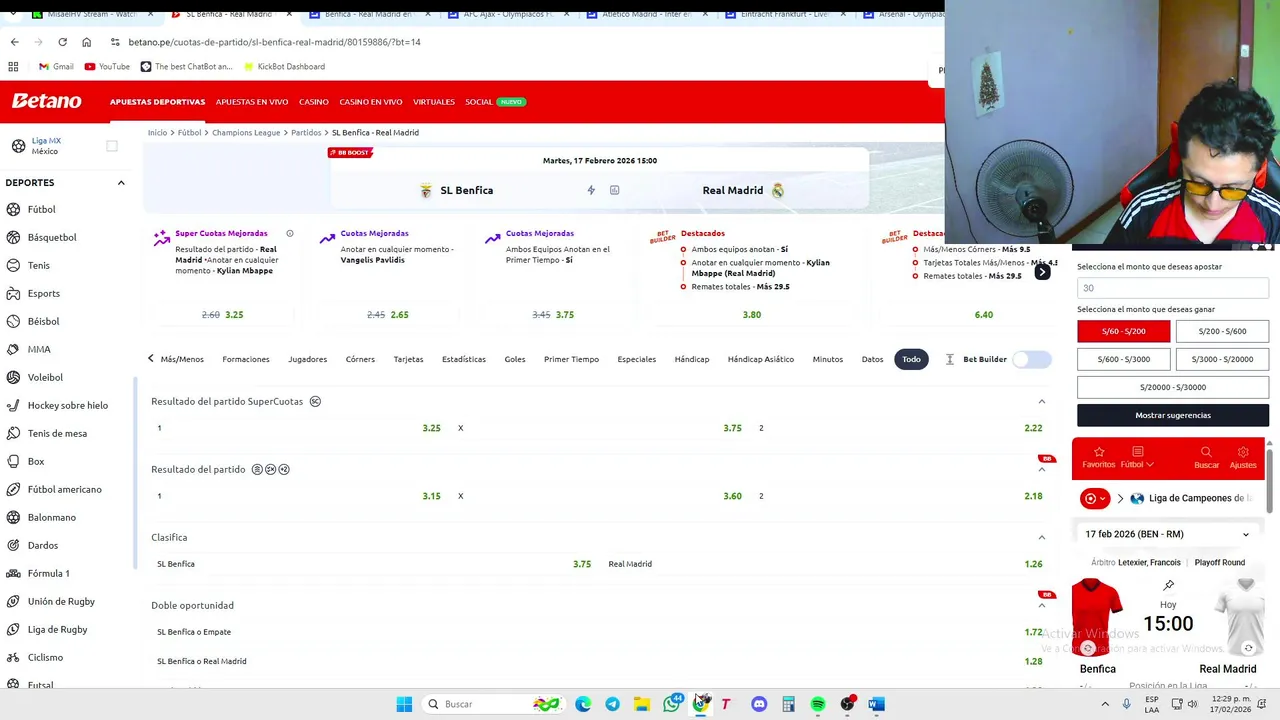Screen dimensions: 1280x720
Task: Go to browser home page icon
Action: coord(86,42)
